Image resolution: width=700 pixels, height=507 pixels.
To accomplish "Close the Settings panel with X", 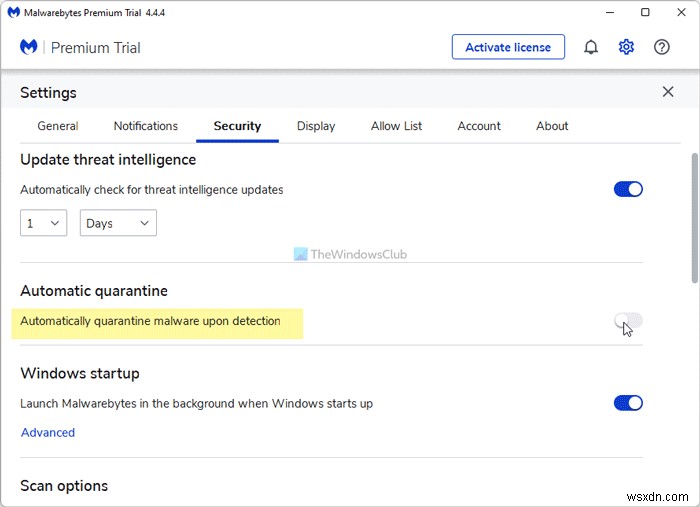I will coord(667,92).
